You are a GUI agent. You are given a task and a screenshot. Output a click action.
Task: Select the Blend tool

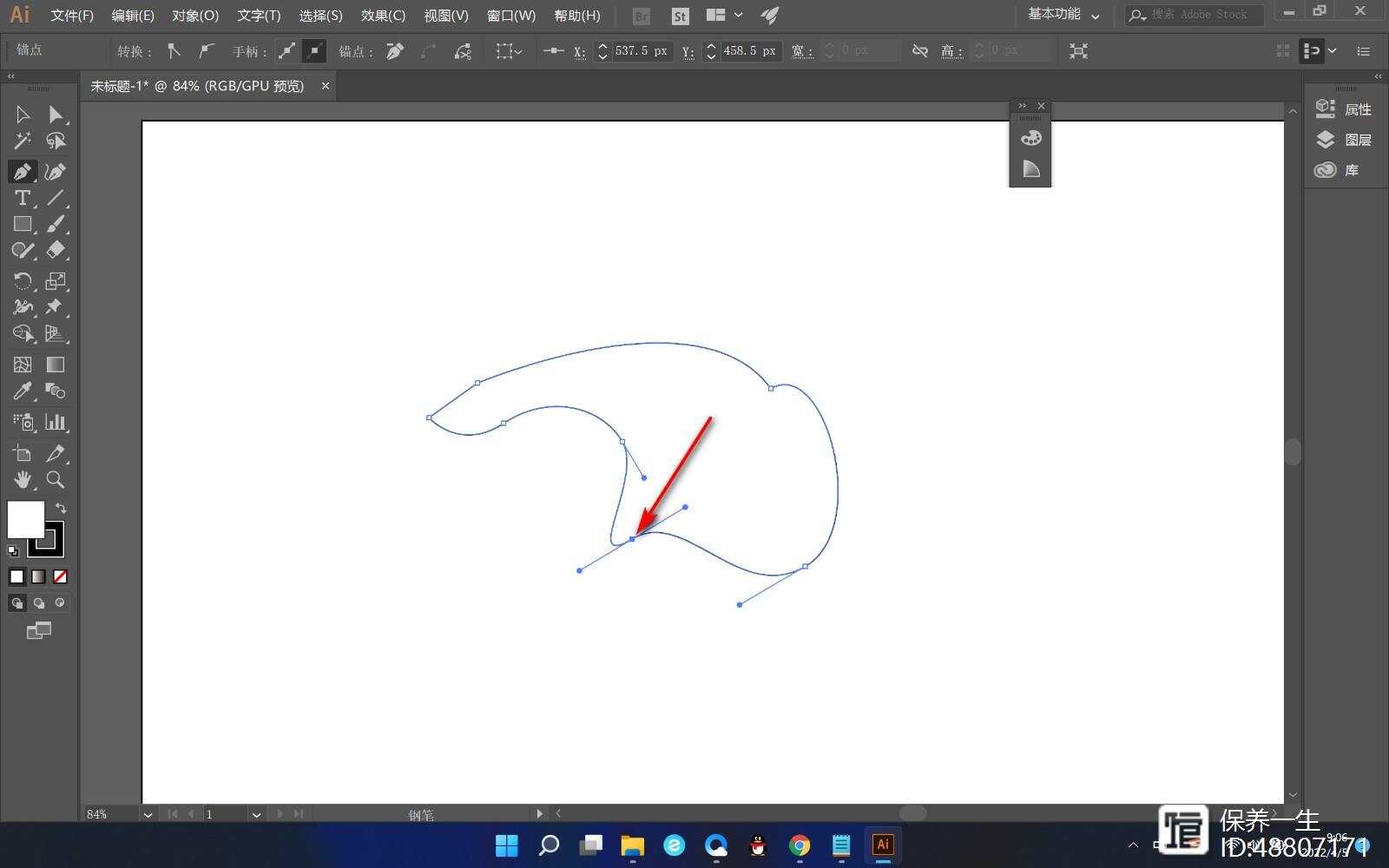pos(56,391)
